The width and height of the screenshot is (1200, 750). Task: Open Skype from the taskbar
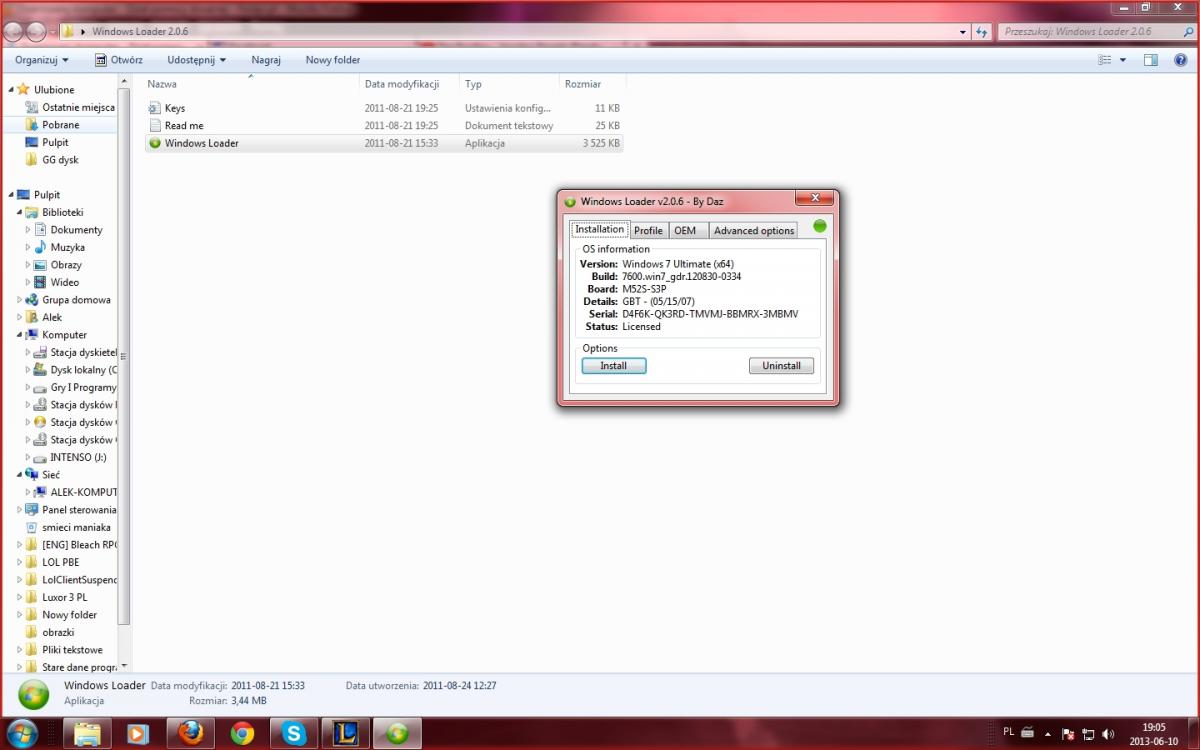pyautogui.click(x=294, y=734)
